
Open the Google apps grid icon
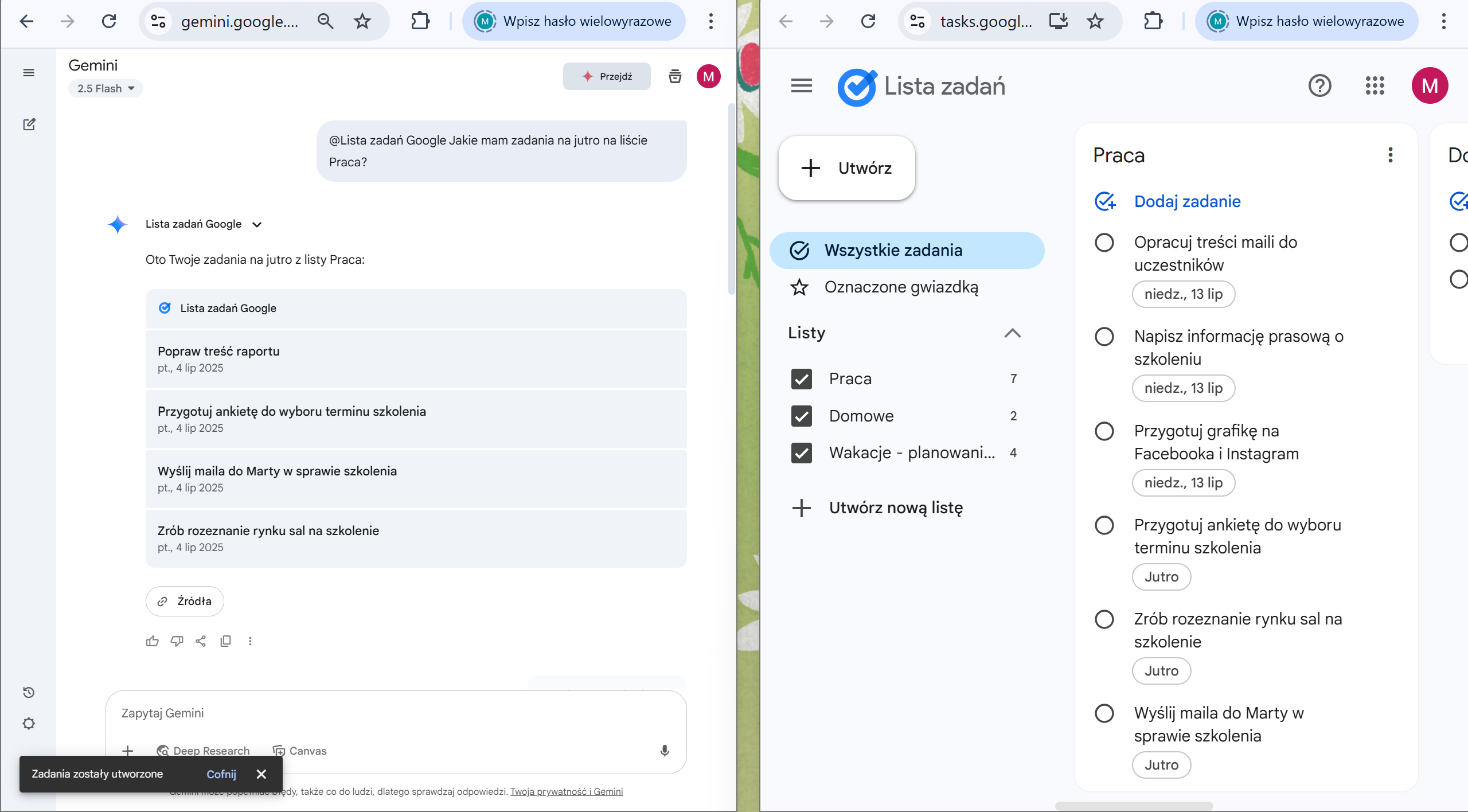pyautogui.click(x=1375, y=86)
